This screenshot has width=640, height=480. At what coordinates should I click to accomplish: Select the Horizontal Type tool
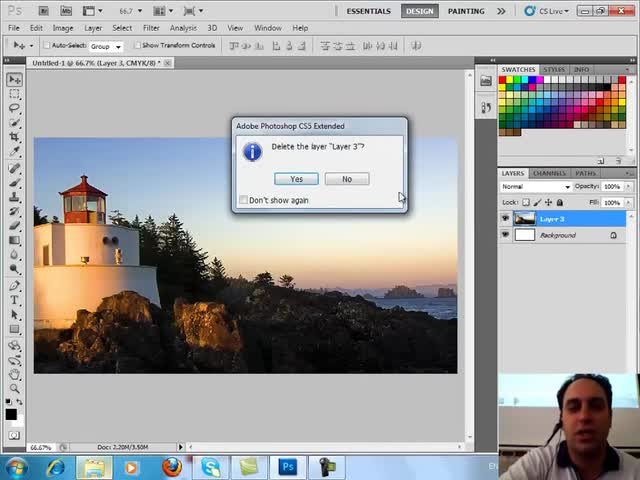tap(14, 300)
